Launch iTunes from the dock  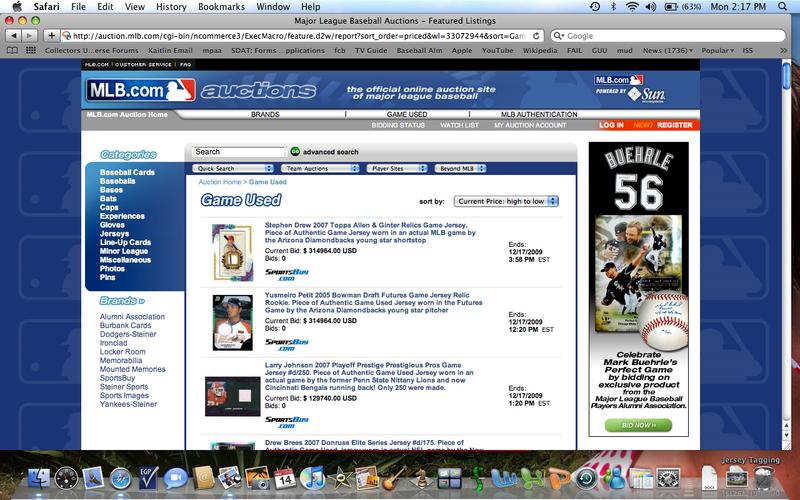[x=312, y=479]
